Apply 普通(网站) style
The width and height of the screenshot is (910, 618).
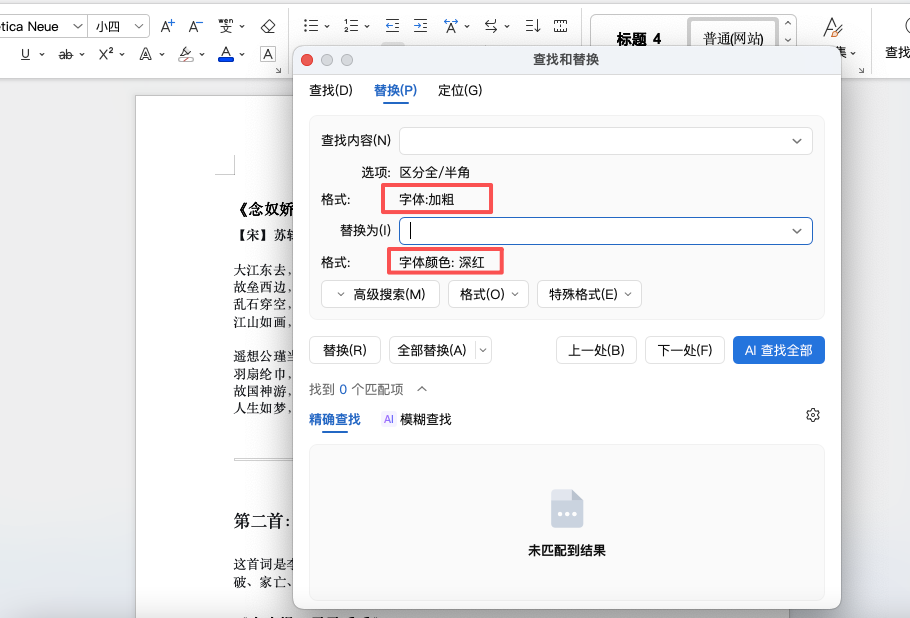pos(733,36)
